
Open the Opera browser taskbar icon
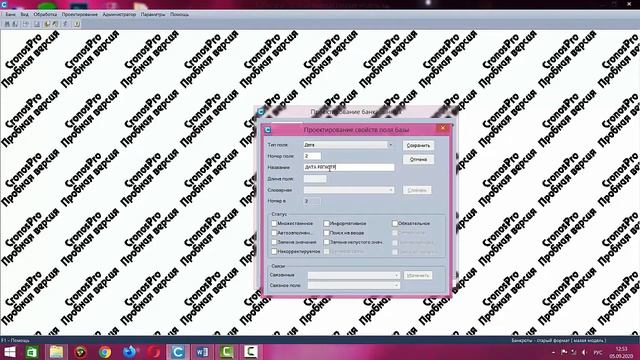(154, 352)
